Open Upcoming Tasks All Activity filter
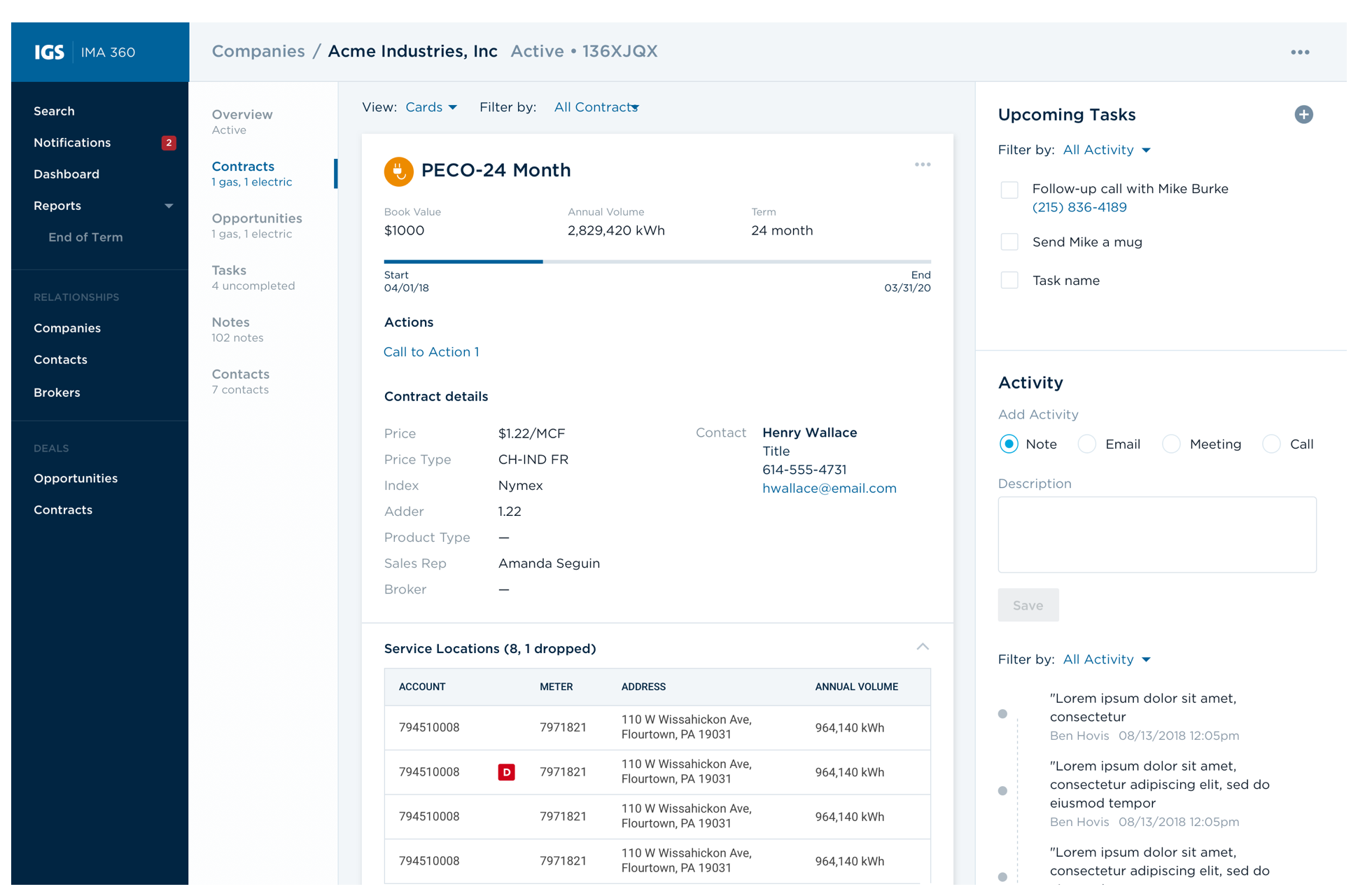 click(1107, 150)
